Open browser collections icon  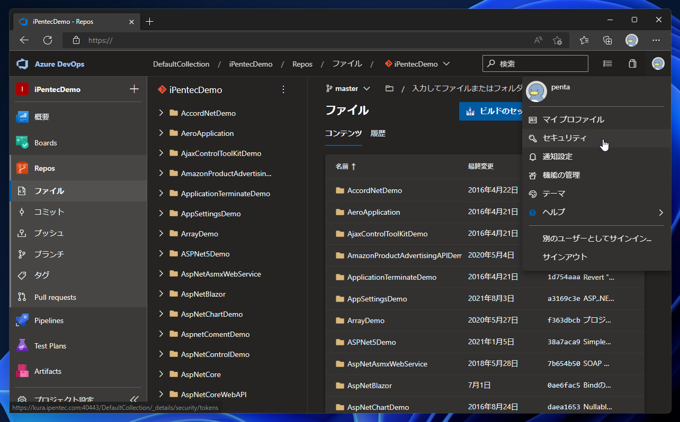(x=608, y=40)
